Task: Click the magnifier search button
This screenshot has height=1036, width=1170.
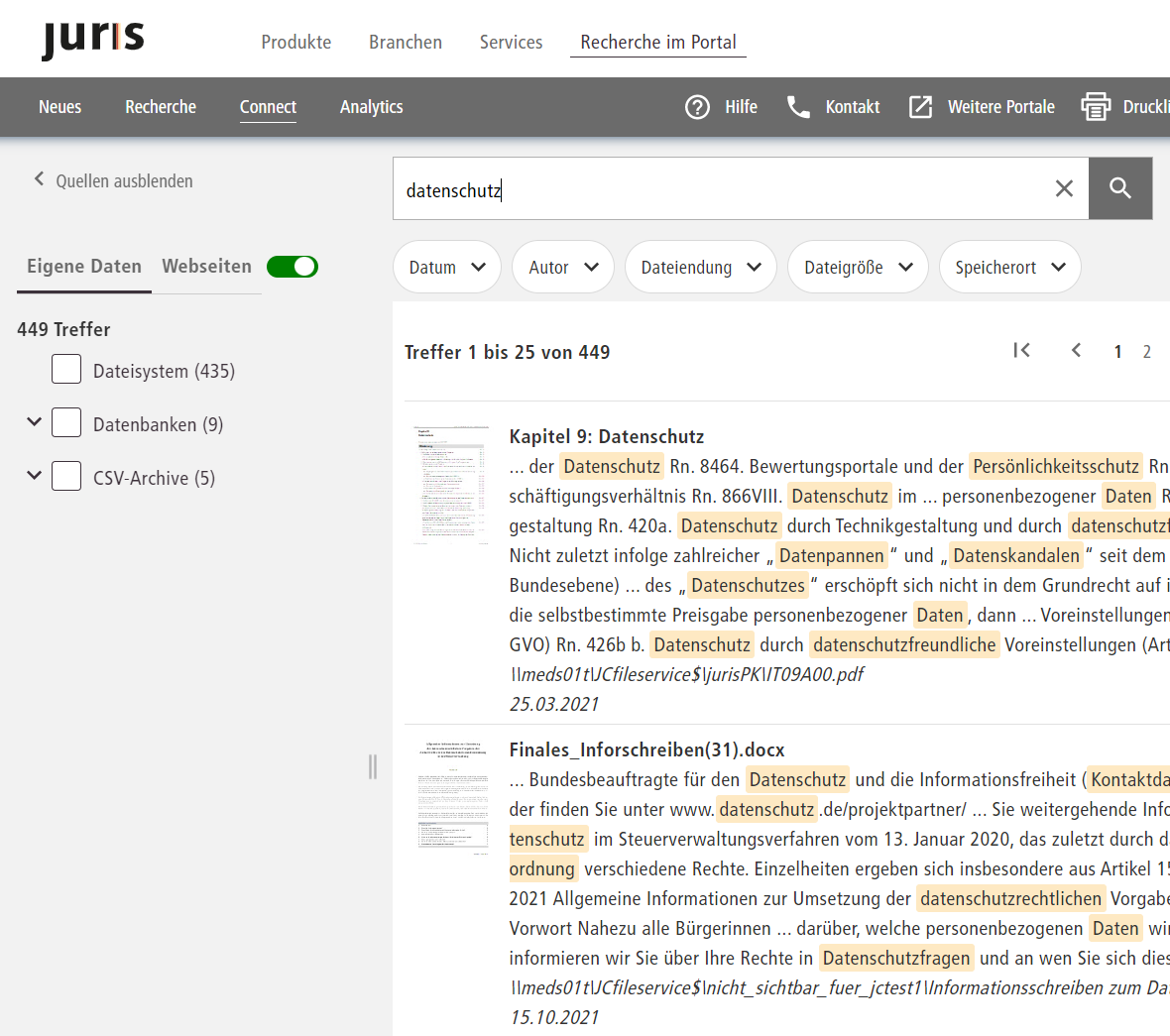Action: click(x=1120, y=188)
